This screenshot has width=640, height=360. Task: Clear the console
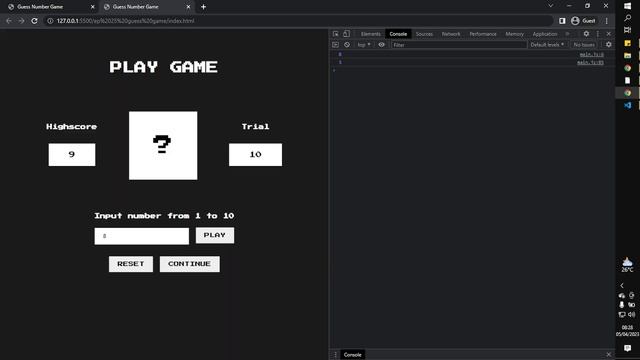(x=347, y=44)
